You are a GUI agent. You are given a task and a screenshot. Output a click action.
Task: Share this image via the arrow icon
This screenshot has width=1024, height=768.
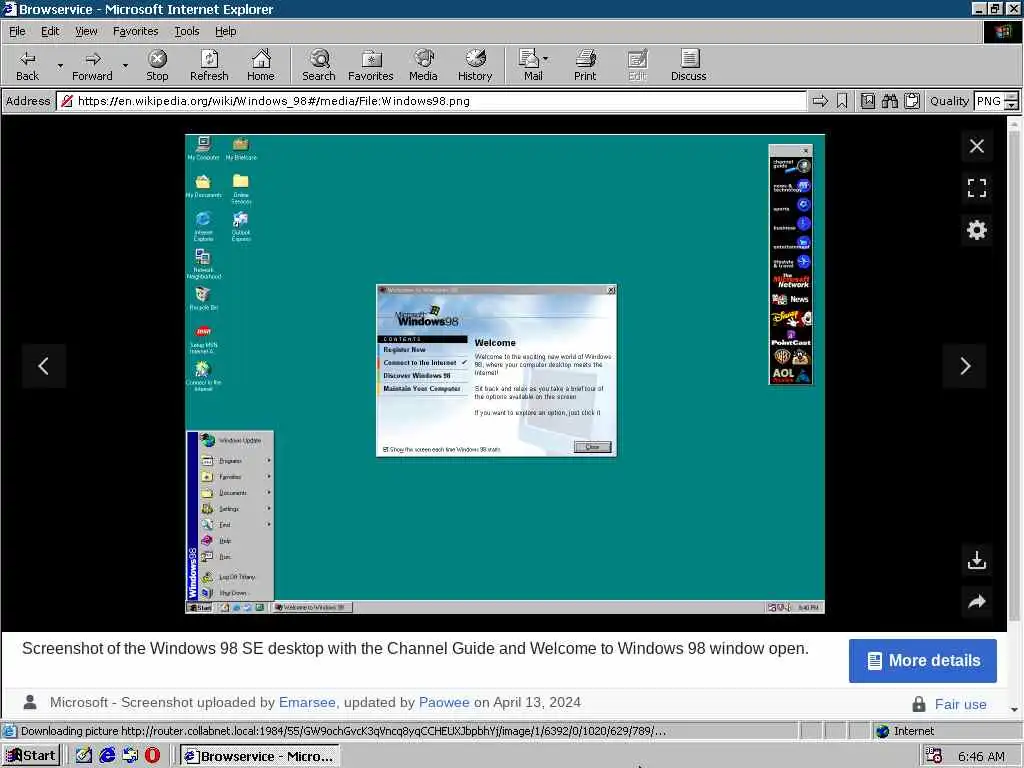(977, 601)
